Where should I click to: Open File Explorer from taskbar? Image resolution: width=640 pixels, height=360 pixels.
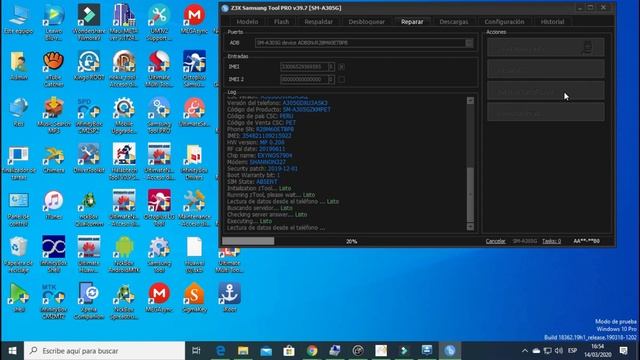[x=243, y=351]
